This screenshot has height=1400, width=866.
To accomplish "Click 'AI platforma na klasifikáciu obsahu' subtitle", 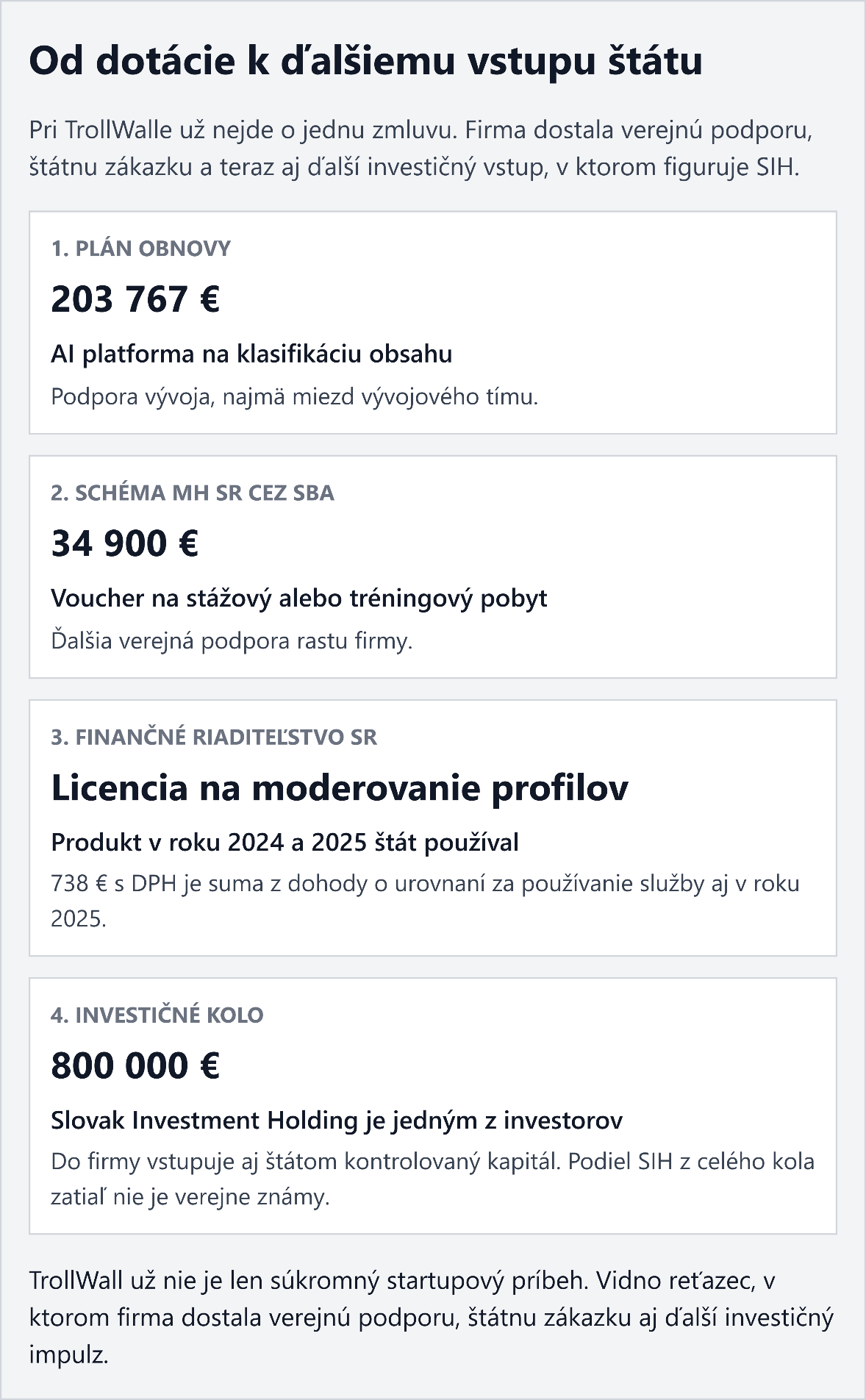I will (251, 354).
